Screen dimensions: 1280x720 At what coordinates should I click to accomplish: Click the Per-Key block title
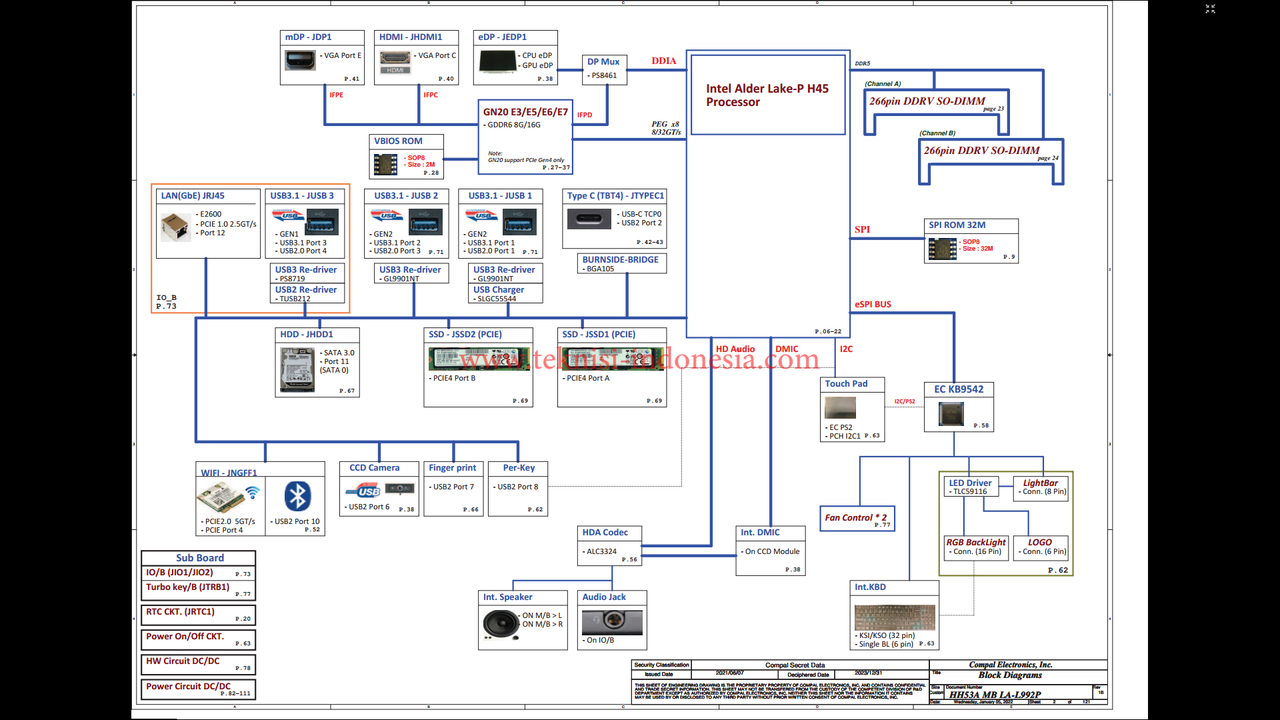coord(519,468)
